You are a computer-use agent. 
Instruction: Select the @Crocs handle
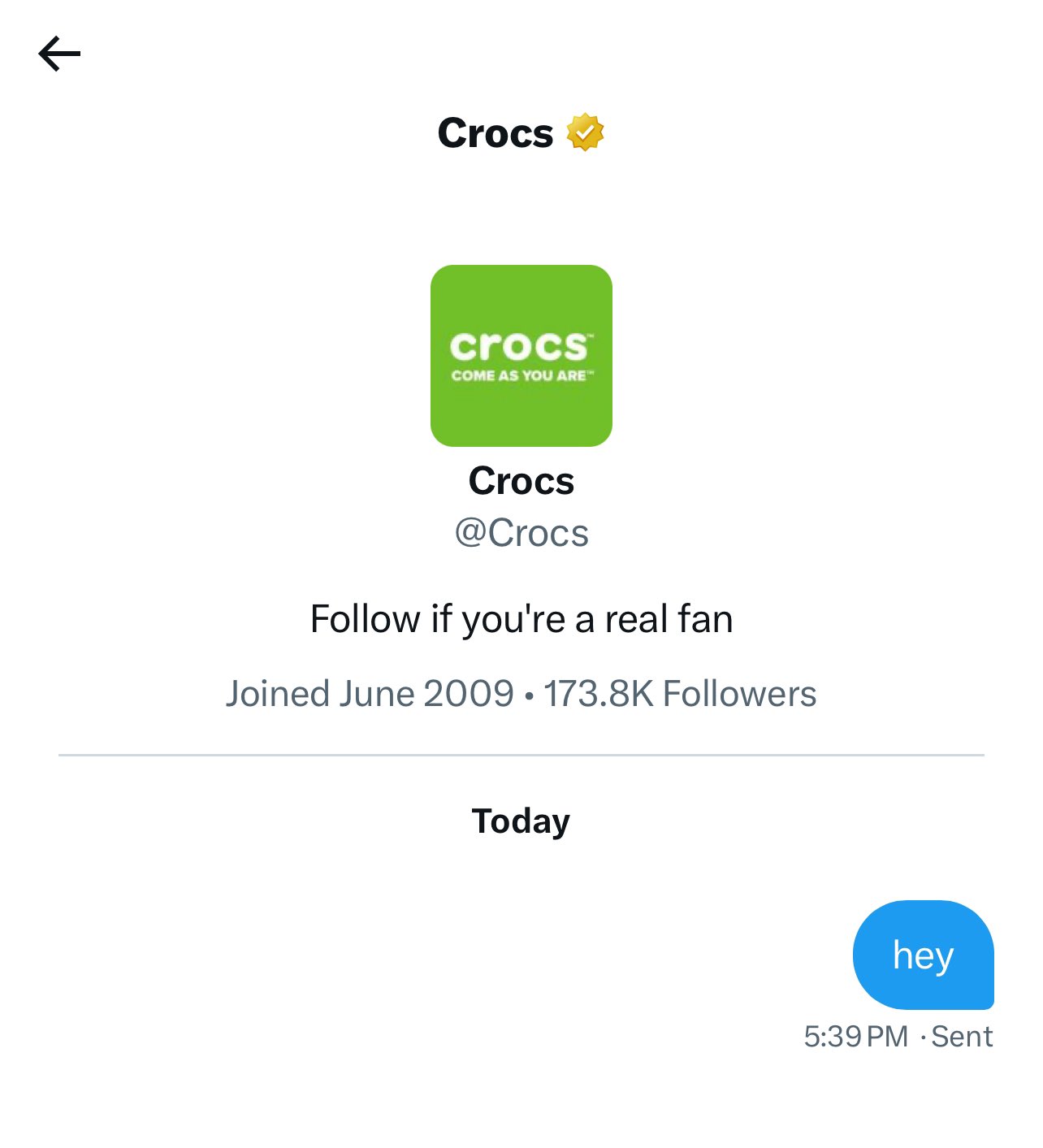521,534
